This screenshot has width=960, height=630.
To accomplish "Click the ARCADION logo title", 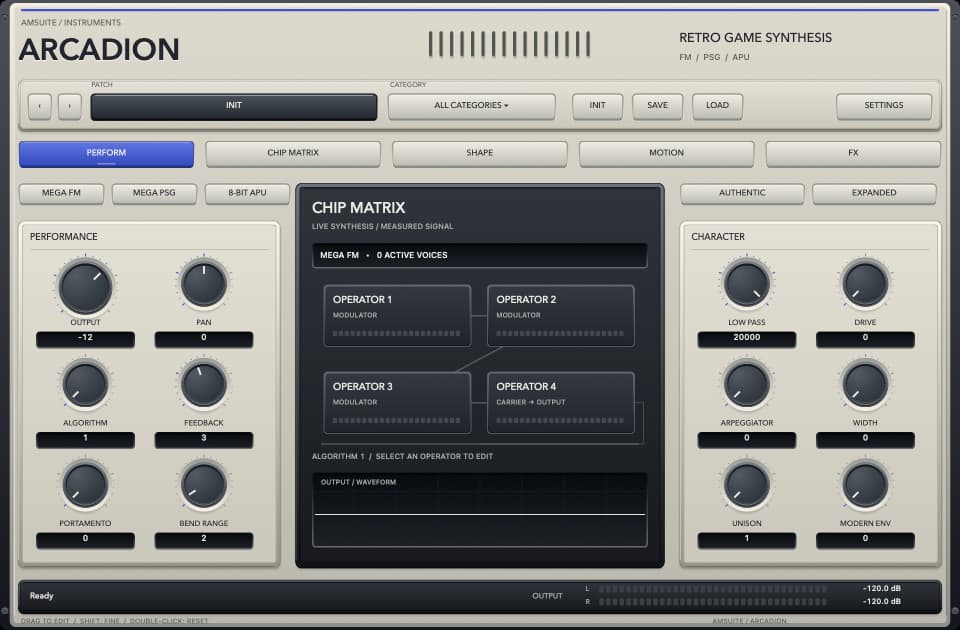I will click(99, 50).
